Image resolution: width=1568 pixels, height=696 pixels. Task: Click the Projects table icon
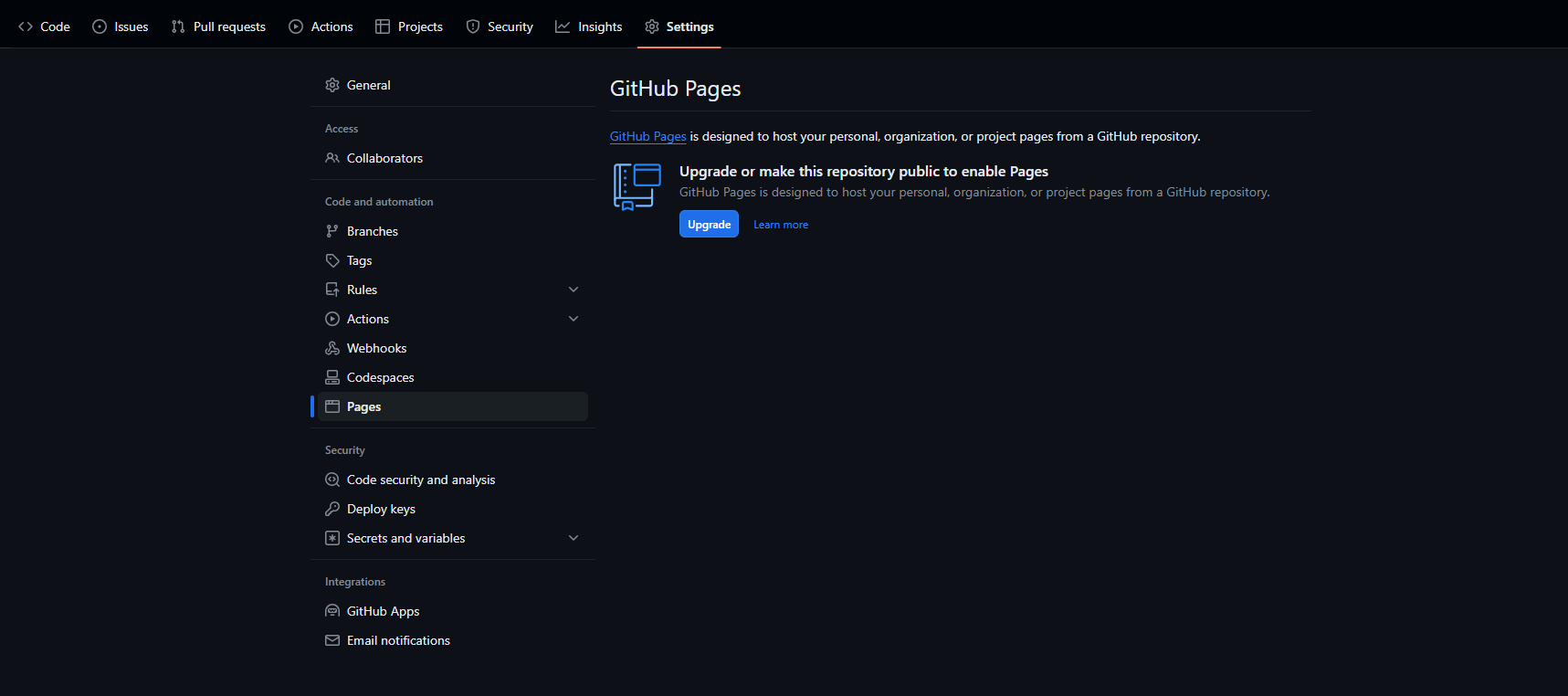point(383,26)
